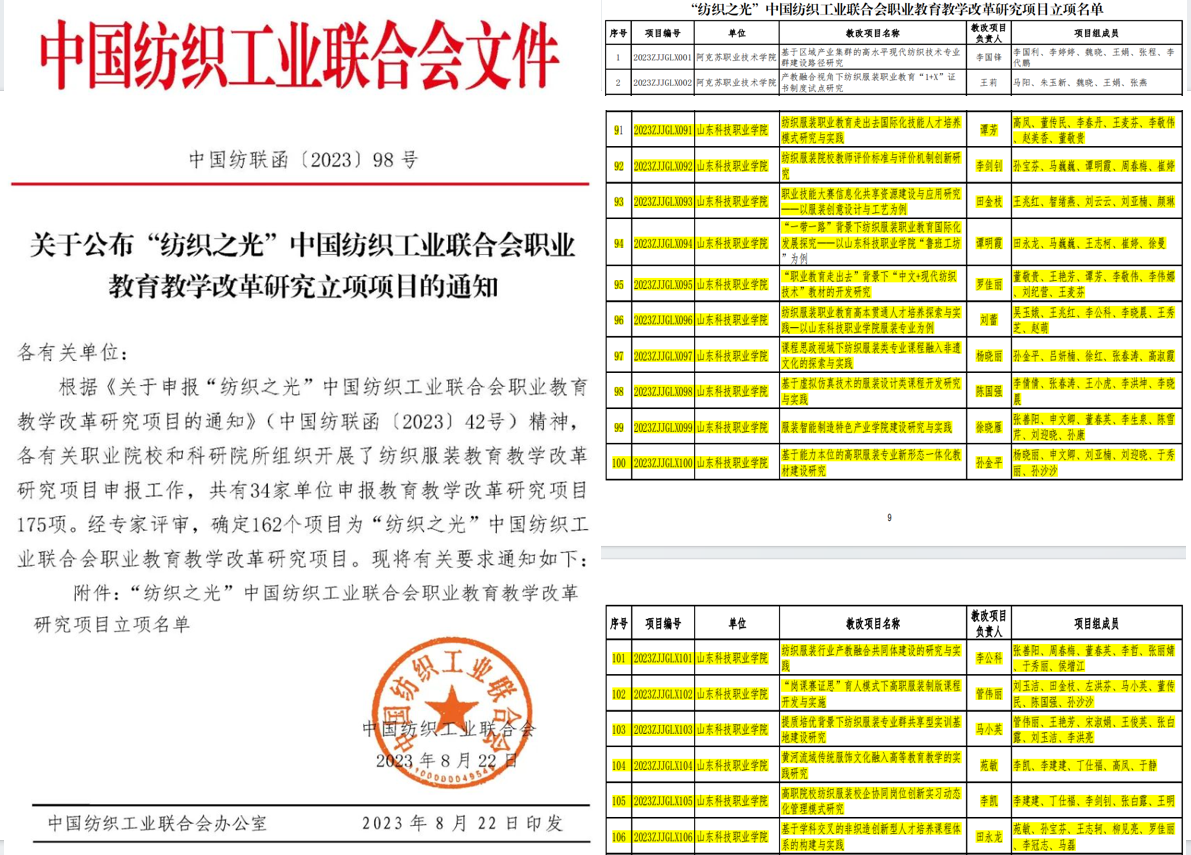This screenshot has height=855, width=1191.
Task: Select members cell "马阳、朱玉新、魏晓、王娟、张燕"
Action: point(1080,82)
